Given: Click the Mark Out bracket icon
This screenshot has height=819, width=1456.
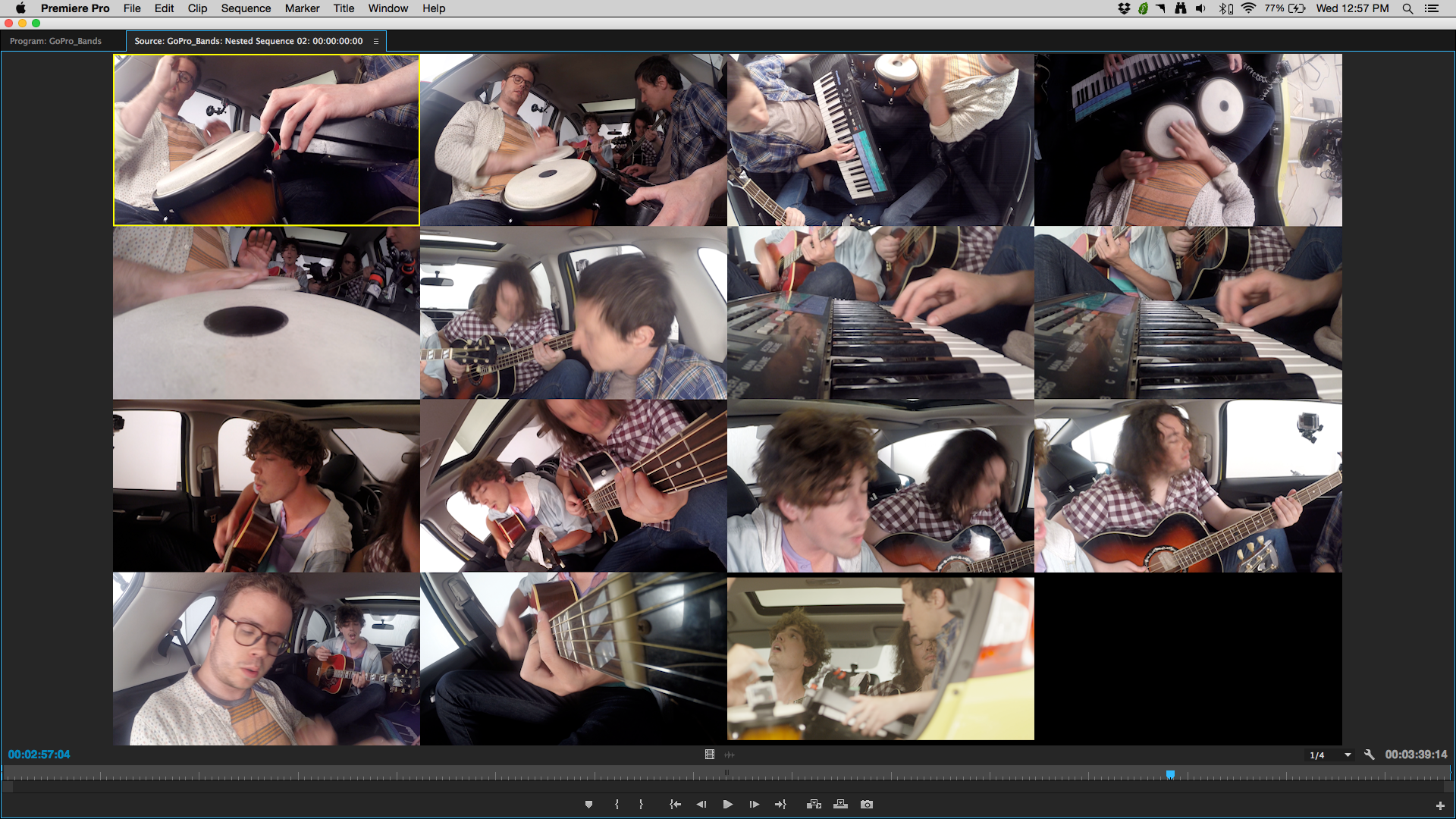Looking at the screenshot, I should click(x=642, y=805).
